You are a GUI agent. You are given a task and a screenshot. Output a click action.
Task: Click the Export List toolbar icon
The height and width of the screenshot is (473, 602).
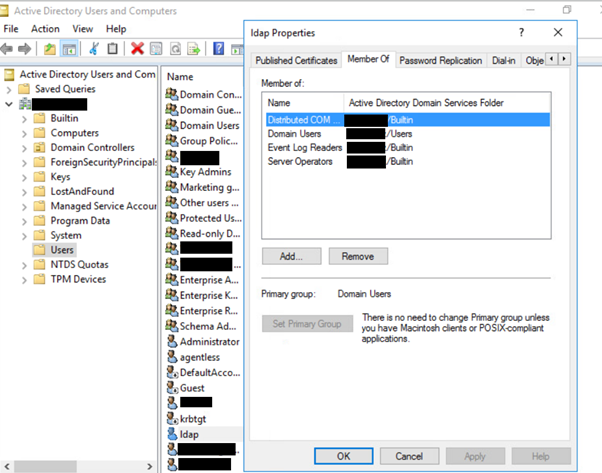pyautogui.click(x=194, y=49)
